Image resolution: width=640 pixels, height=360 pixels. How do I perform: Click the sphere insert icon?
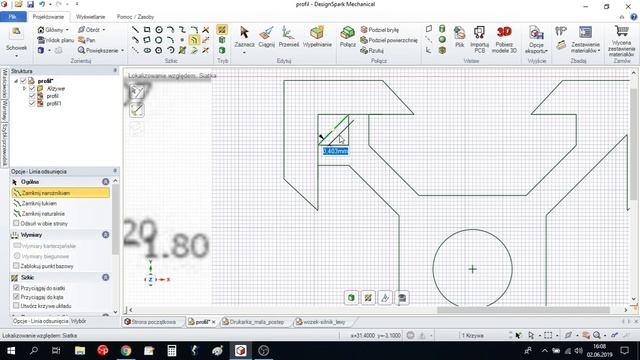click(x=442, y=40)
